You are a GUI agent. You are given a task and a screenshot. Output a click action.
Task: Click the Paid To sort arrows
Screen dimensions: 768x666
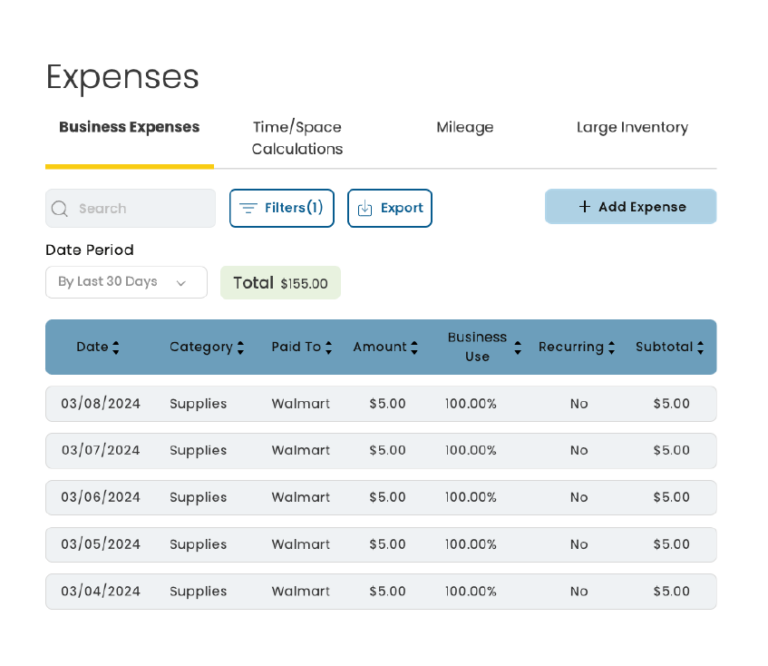point(329,347)
